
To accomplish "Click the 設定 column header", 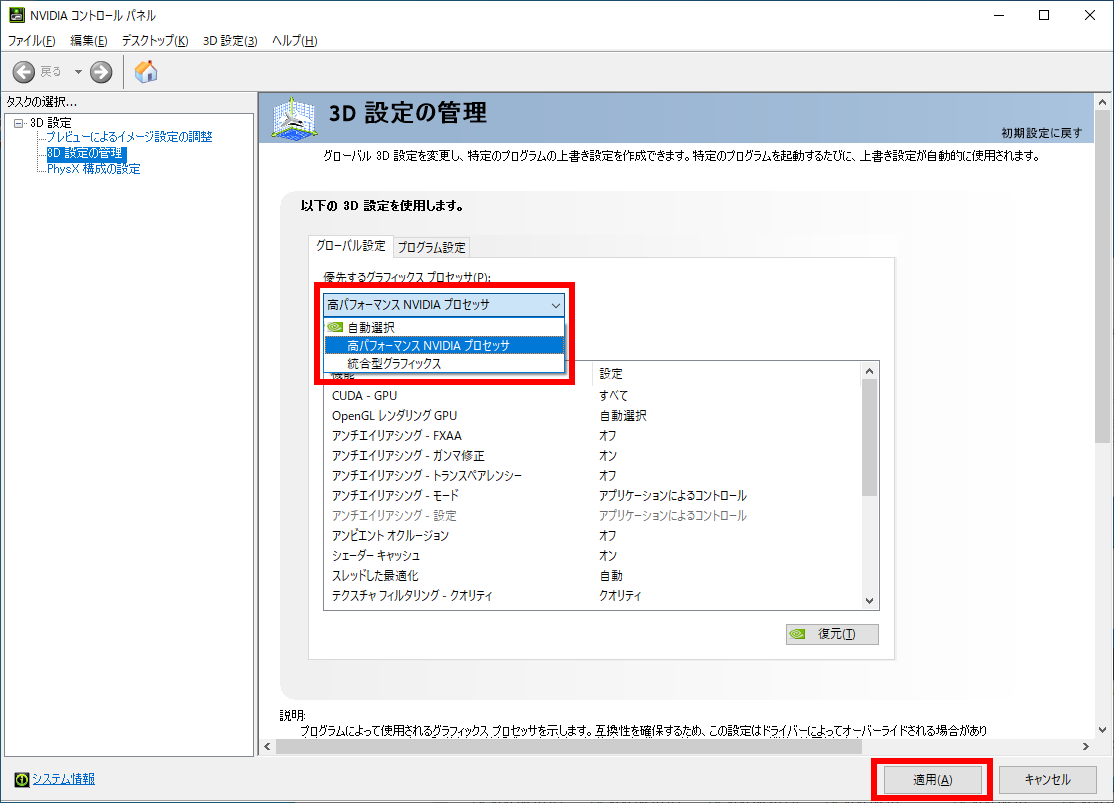I will click(x=726, y=373).
